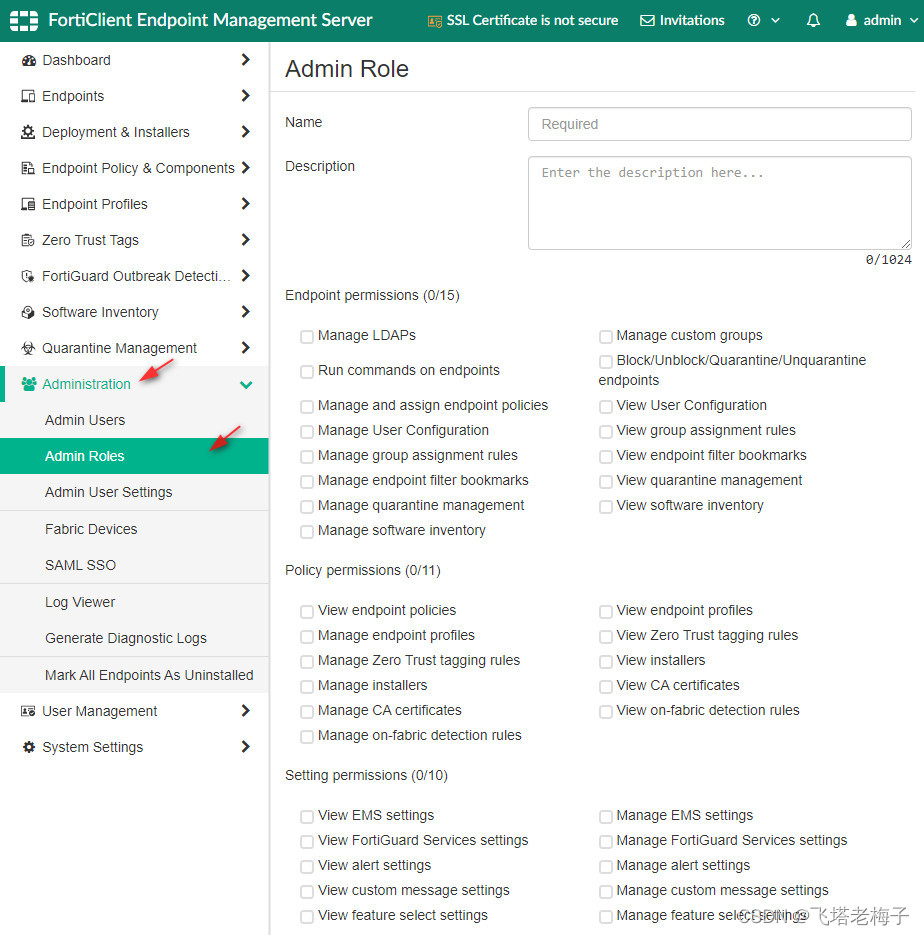Check Block/Unblock/Quarantine/Unquarantine endpoints
This screenshot has width=924, height=935.
pos(606,362)
